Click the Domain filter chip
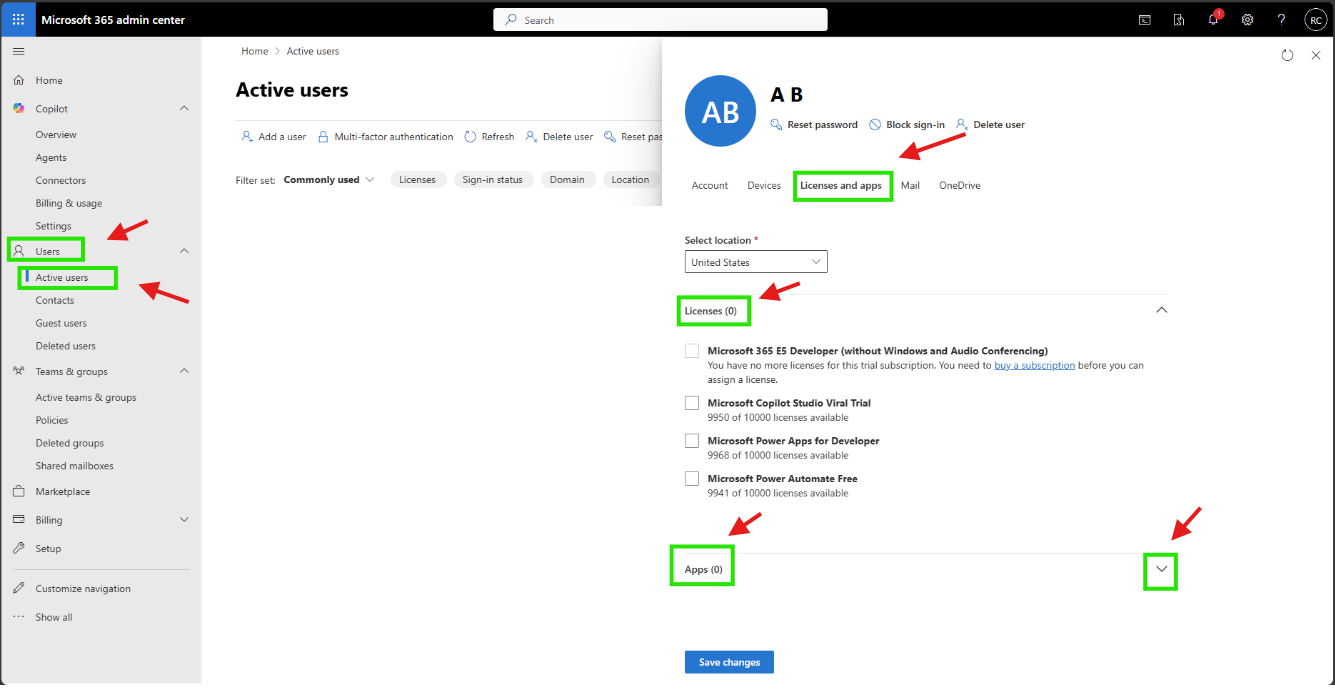 [x=567, y=180]
